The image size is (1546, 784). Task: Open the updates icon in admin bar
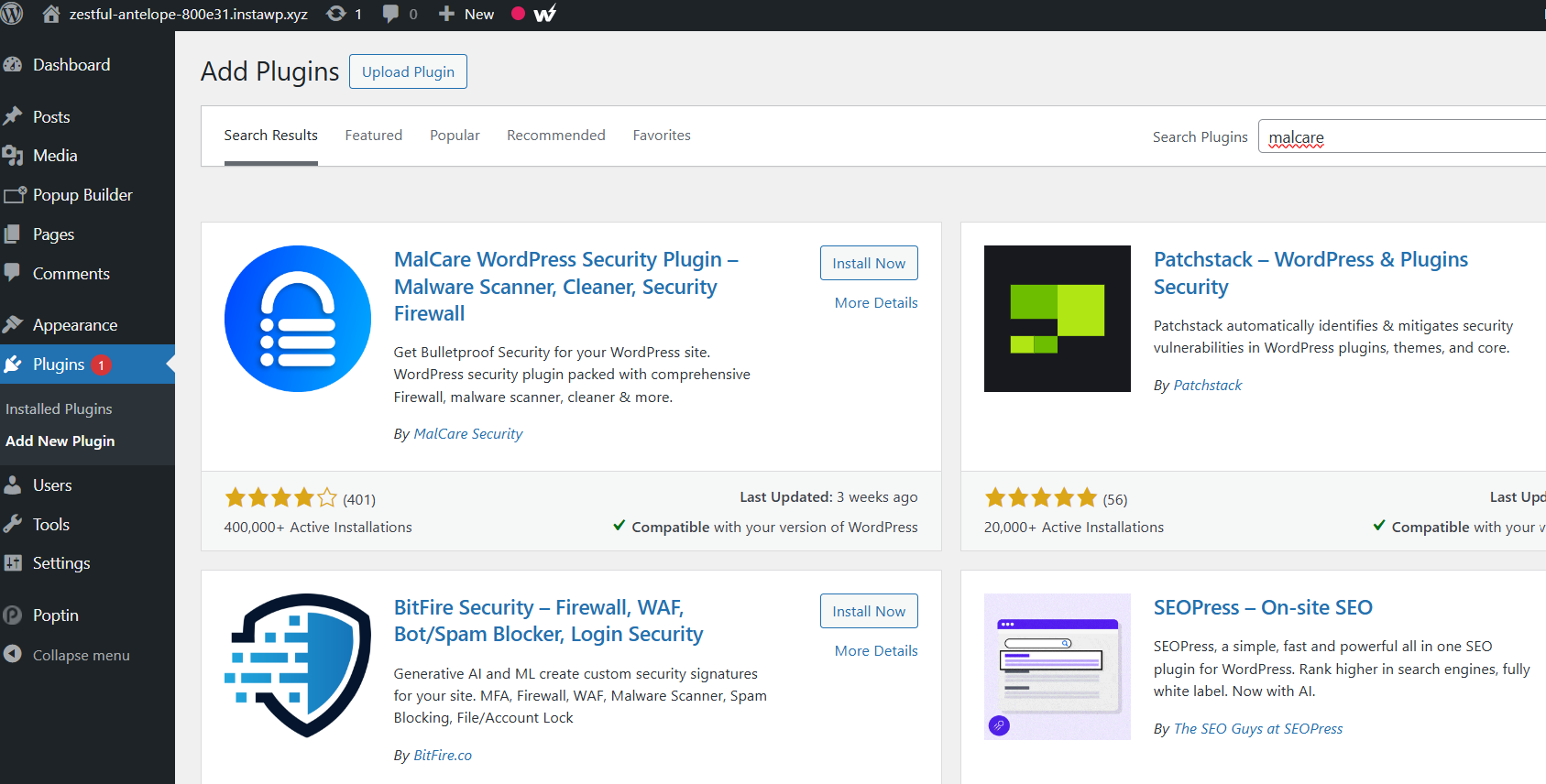click(x=336, y=14)
